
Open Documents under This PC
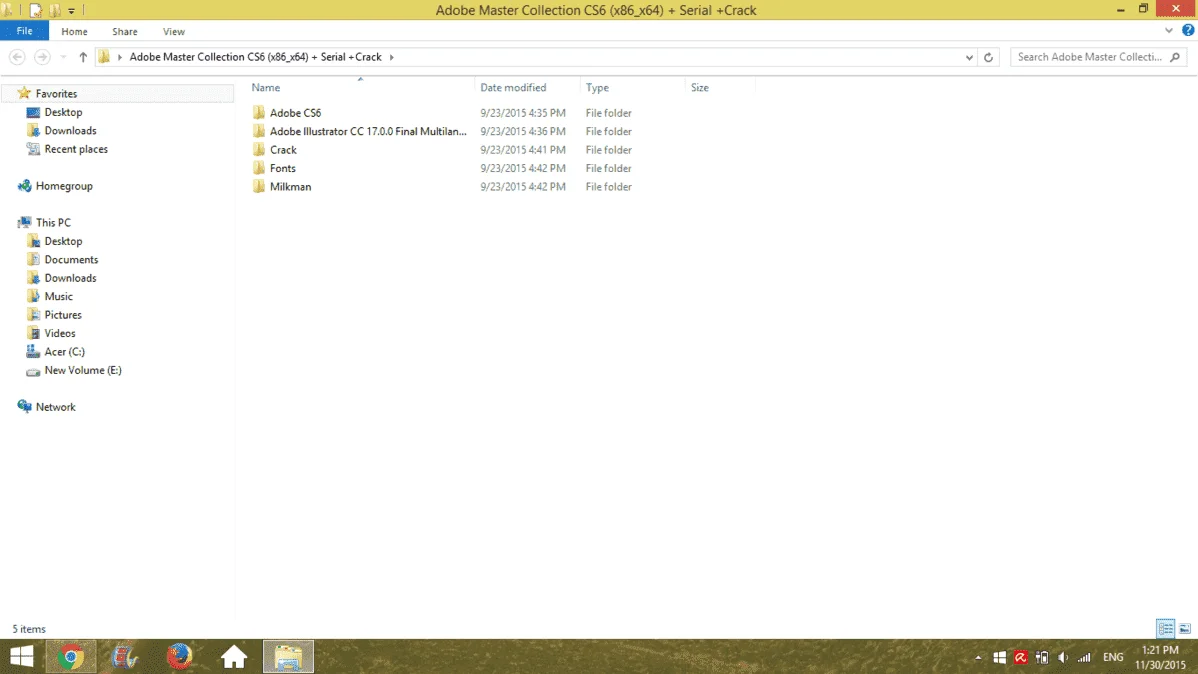pos(71,260)
